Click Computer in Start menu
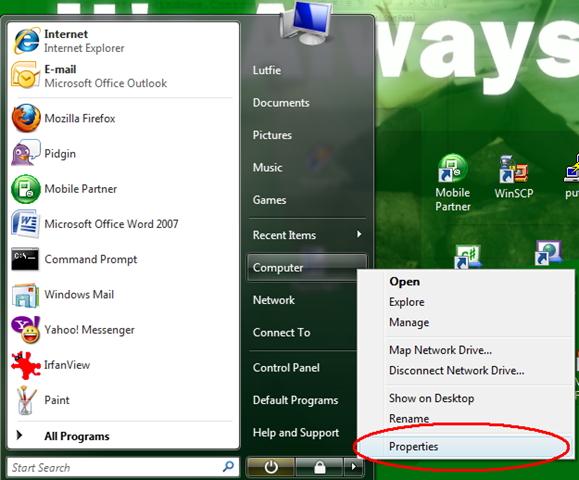Image resolution: width=579 pixels, height=480 pixels. [x=306, y=267]
